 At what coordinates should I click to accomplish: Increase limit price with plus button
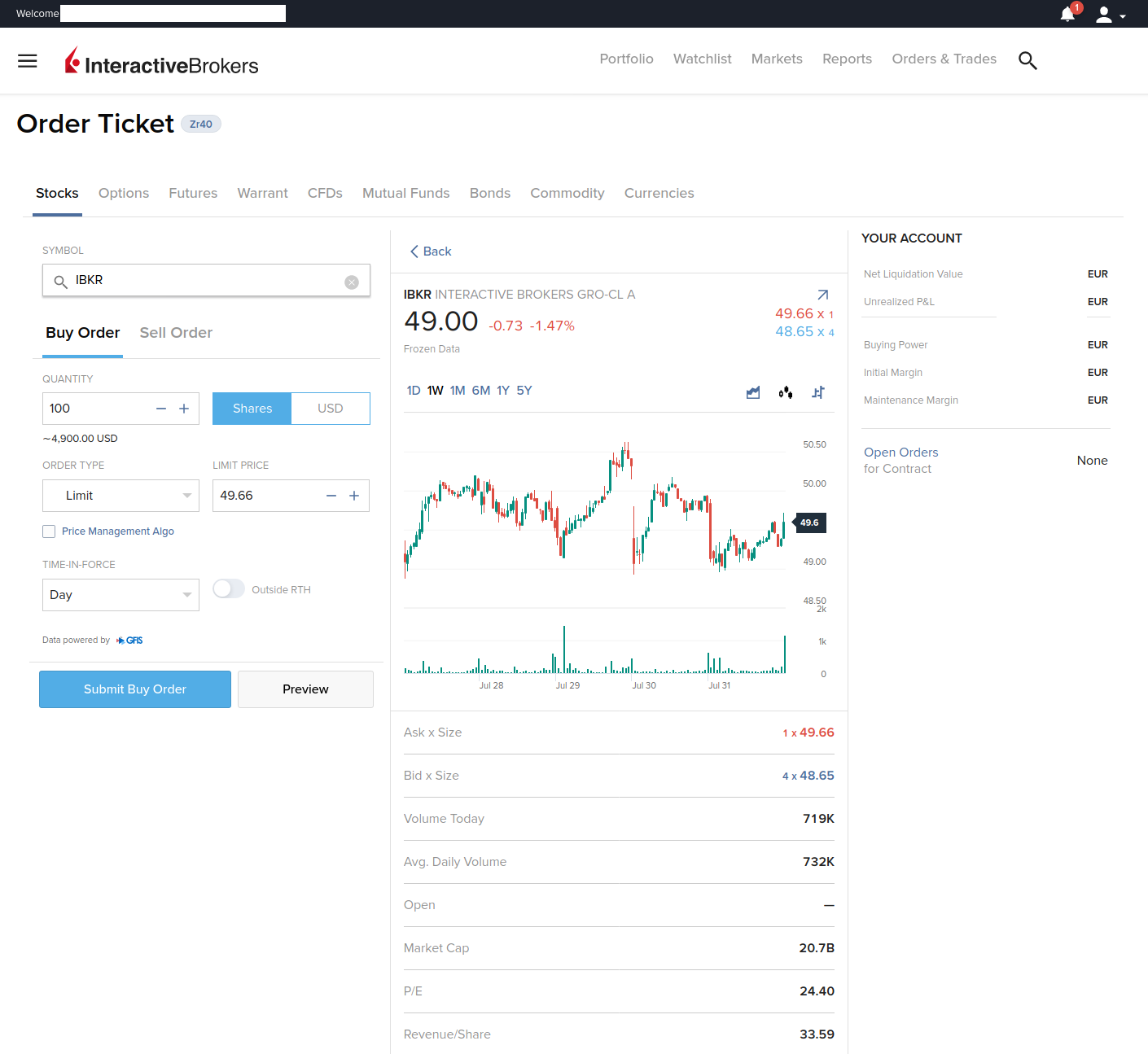click(354, 496)
